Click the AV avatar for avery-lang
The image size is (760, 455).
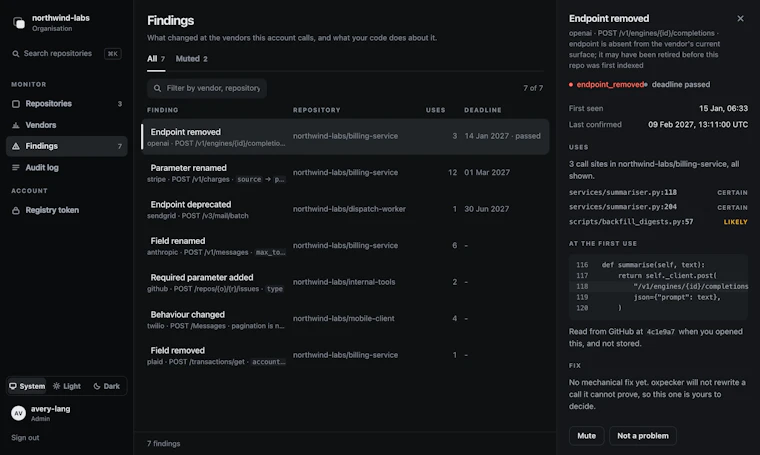18,413
